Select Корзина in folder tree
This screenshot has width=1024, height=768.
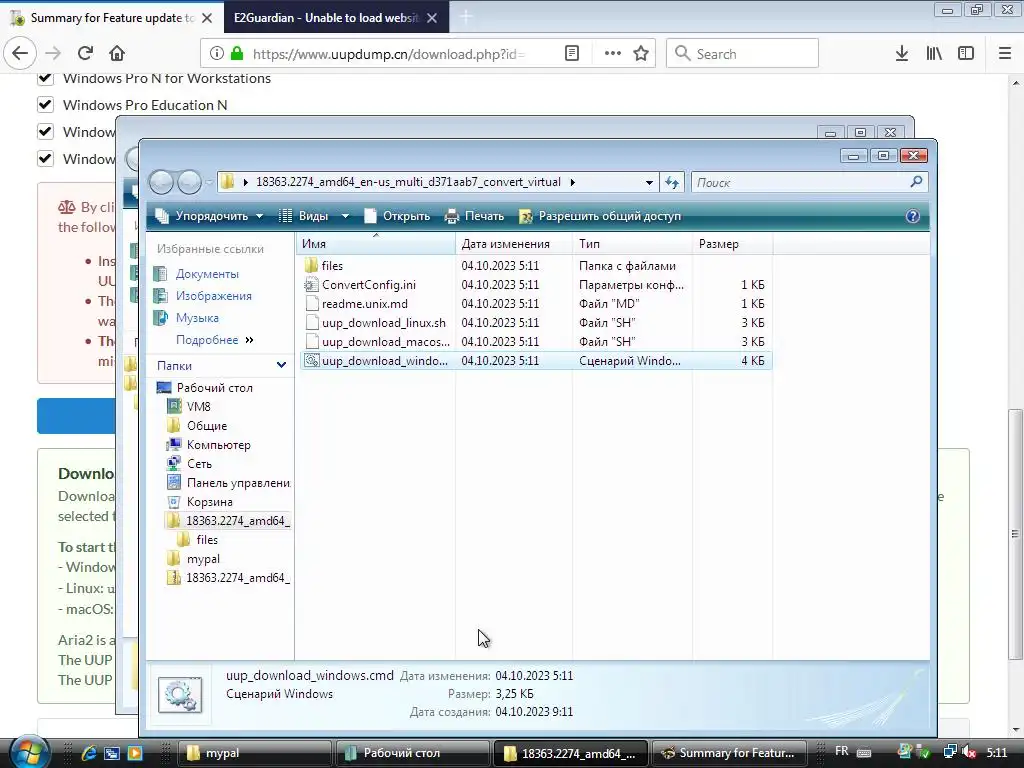coord(209,502)
